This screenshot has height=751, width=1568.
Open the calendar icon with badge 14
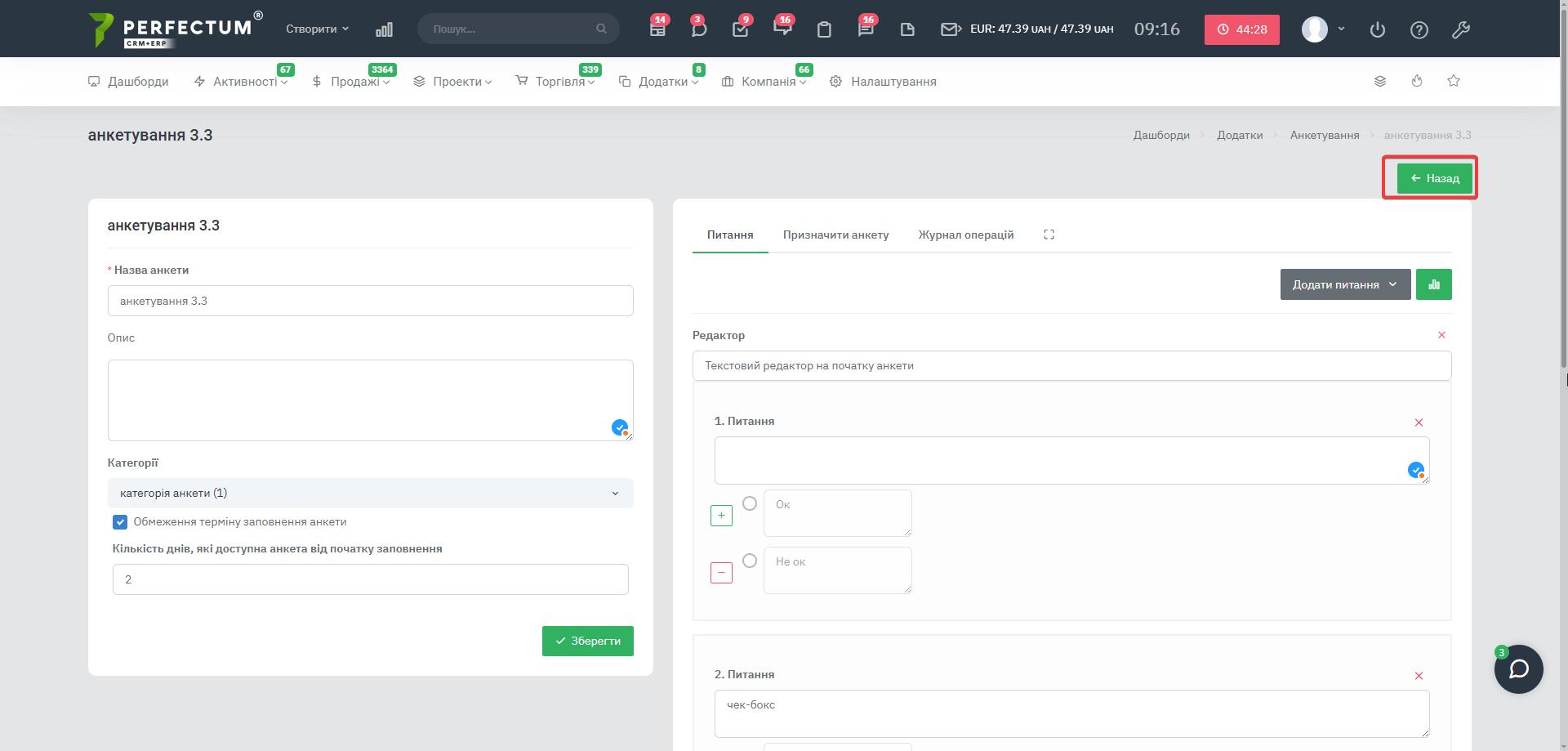click(657, 29)
